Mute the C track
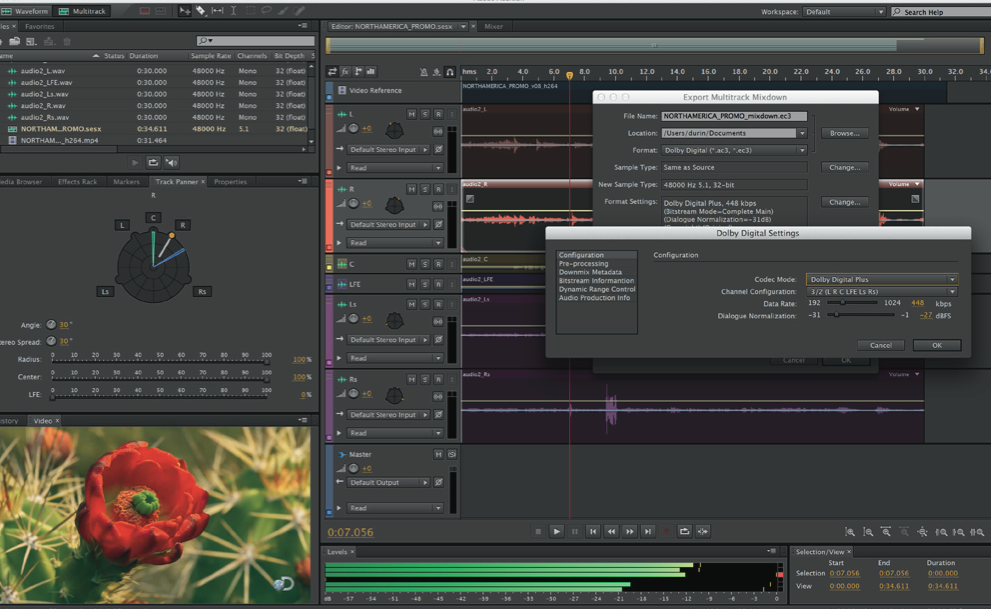The image size is (991, 609). click(x=411, y=264)
